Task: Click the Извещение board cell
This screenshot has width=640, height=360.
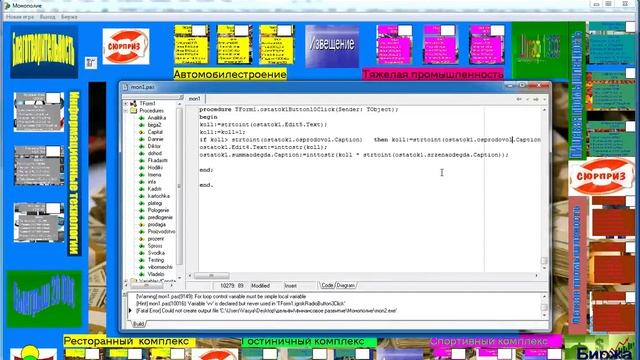Action: coord(332,46)
